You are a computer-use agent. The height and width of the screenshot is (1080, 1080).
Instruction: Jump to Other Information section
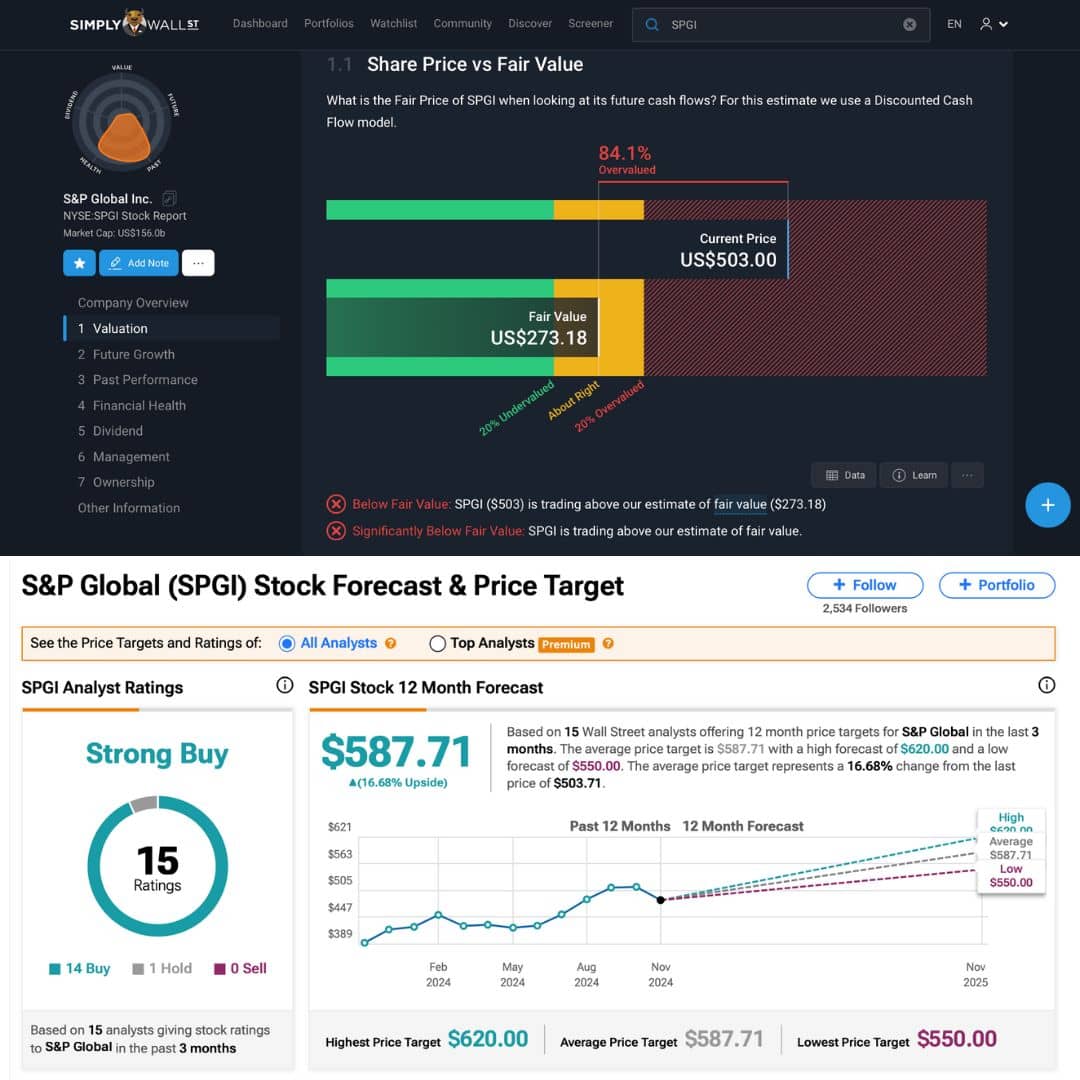(x=129, y=508)
